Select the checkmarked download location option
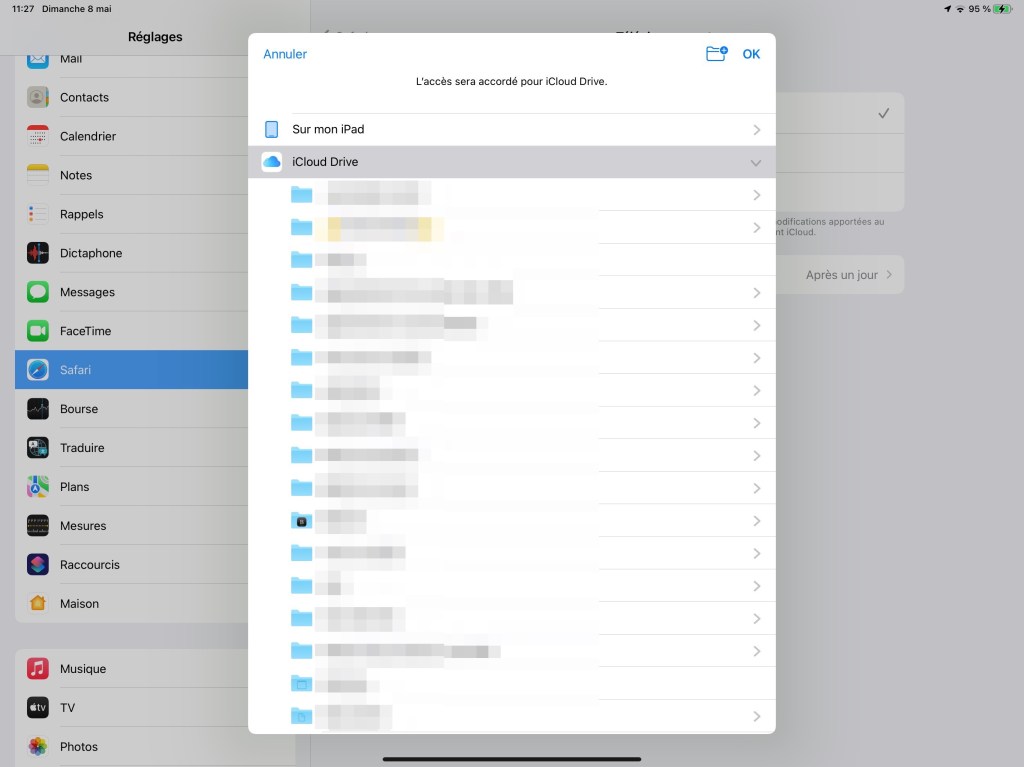This screenshot has width=1024, height=767. [883, 114]
